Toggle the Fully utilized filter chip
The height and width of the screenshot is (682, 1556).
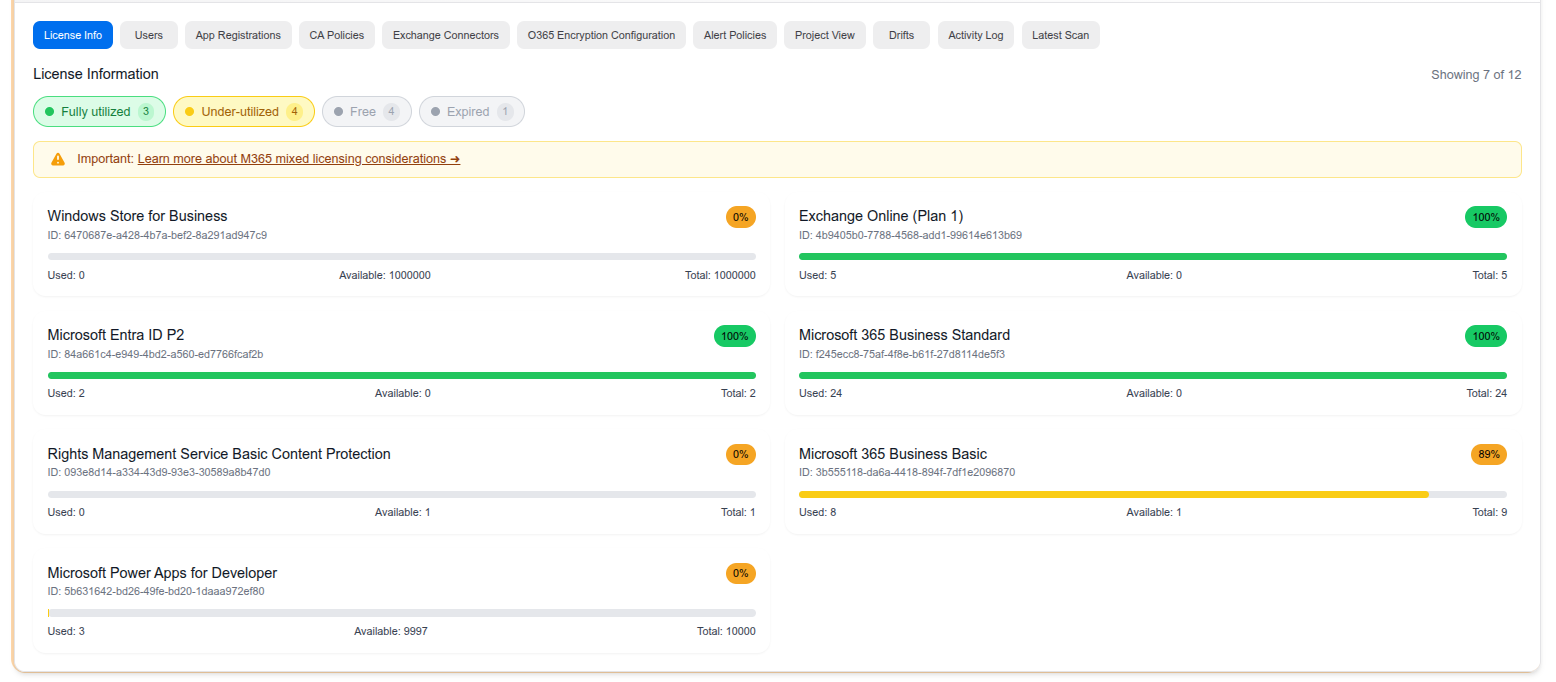99,112
